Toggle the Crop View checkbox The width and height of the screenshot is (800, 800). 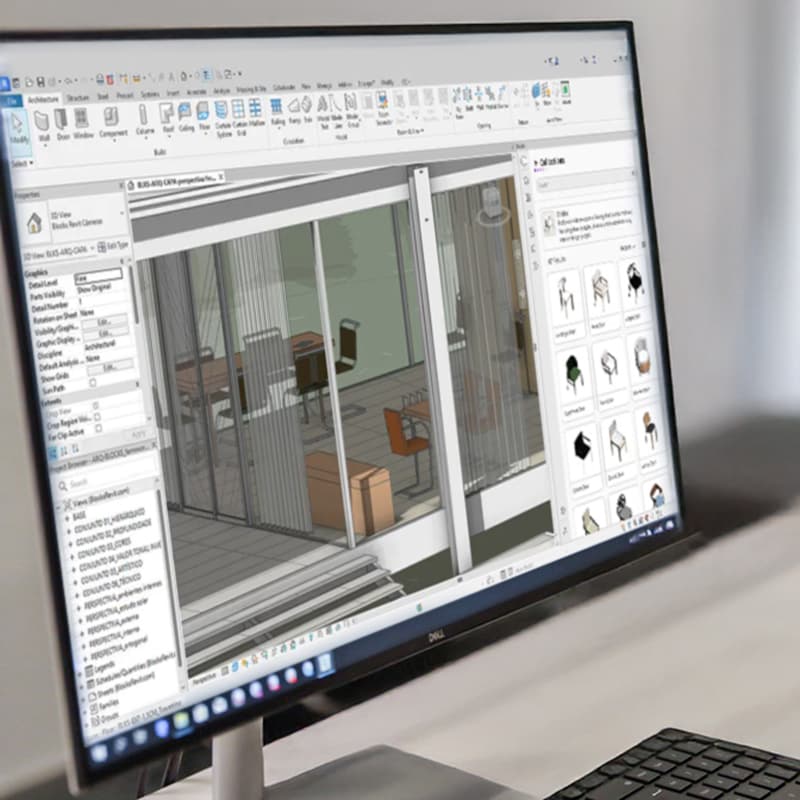tap(95, 405)
